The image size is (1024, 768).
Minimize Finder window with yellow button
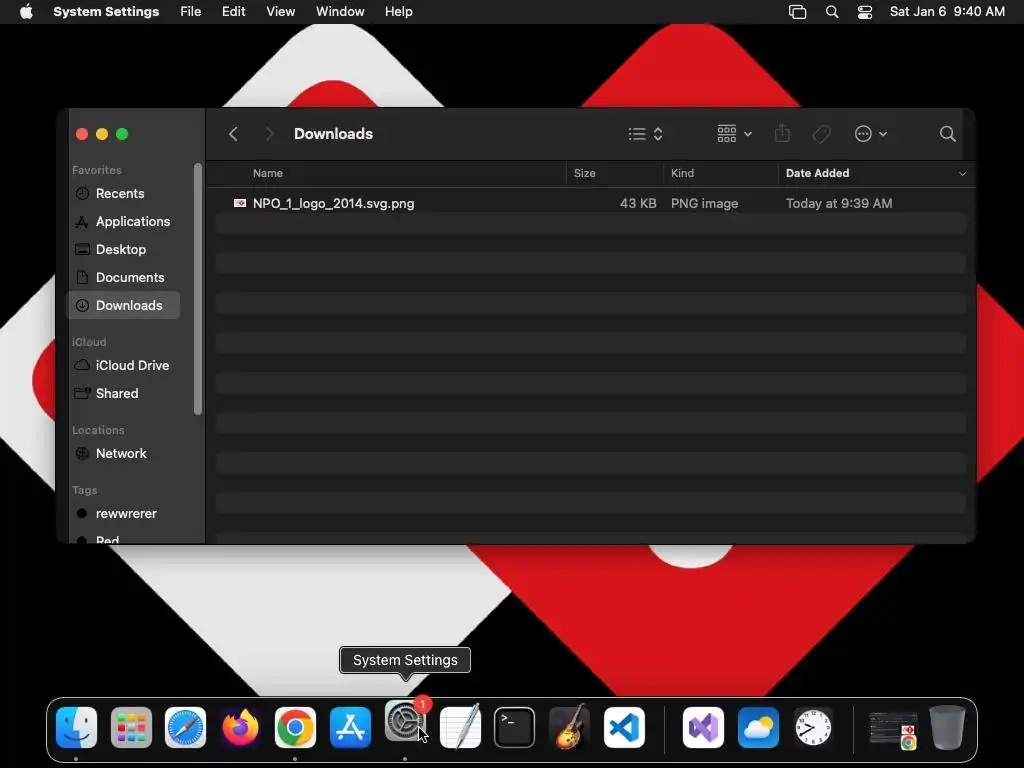pos(102,134)
